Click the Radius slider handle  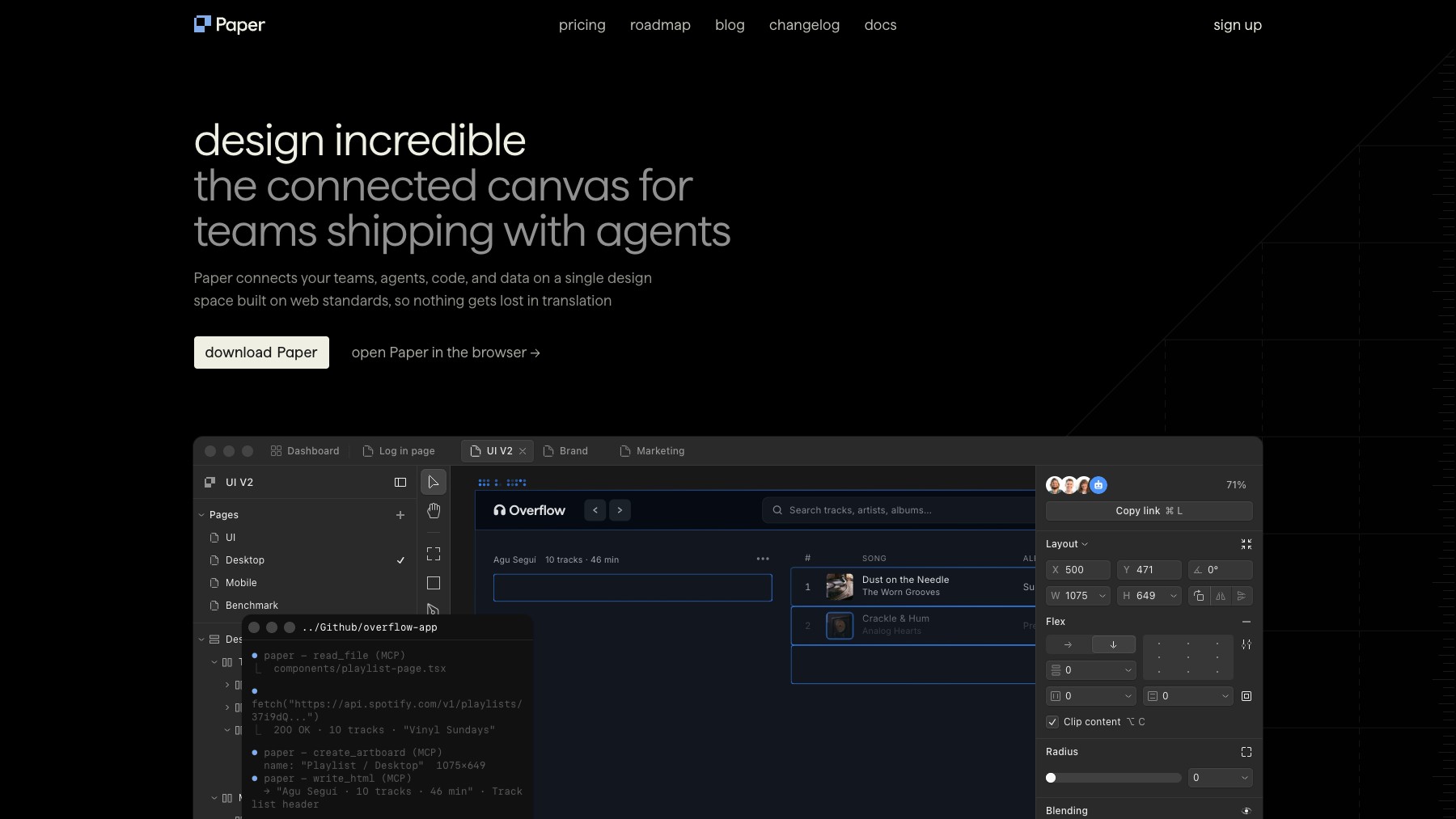click(x=1051, y=778)
